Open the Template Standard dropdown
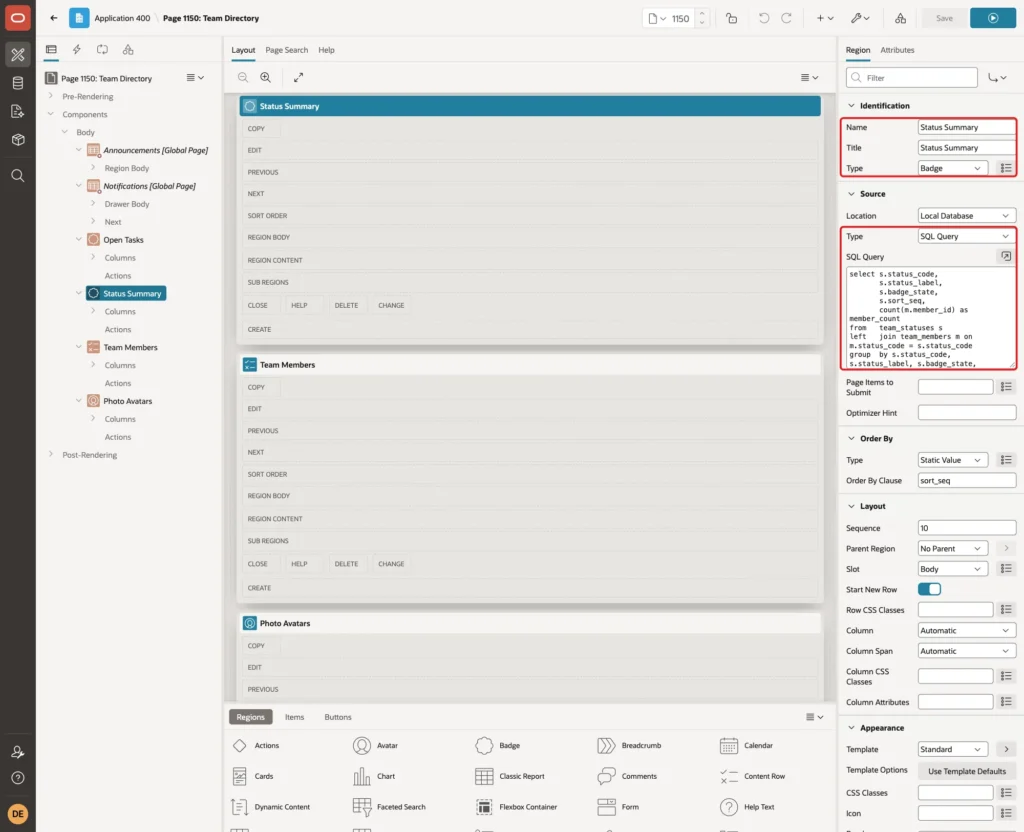The width and height of the screenshot is (1024, 832). 952,750
